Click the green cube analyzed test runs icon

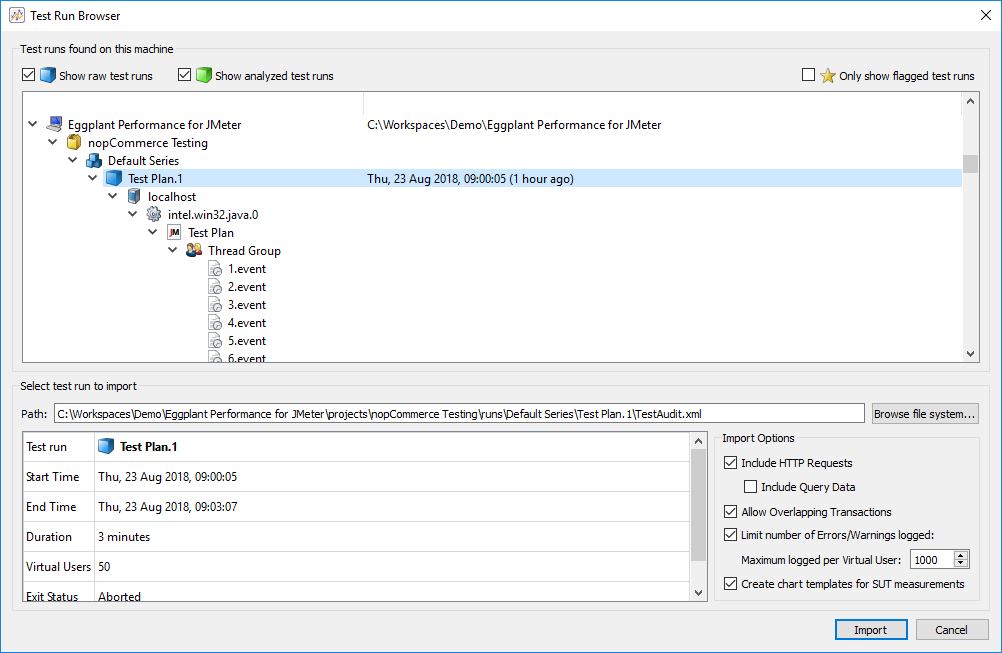click(204, 75)
